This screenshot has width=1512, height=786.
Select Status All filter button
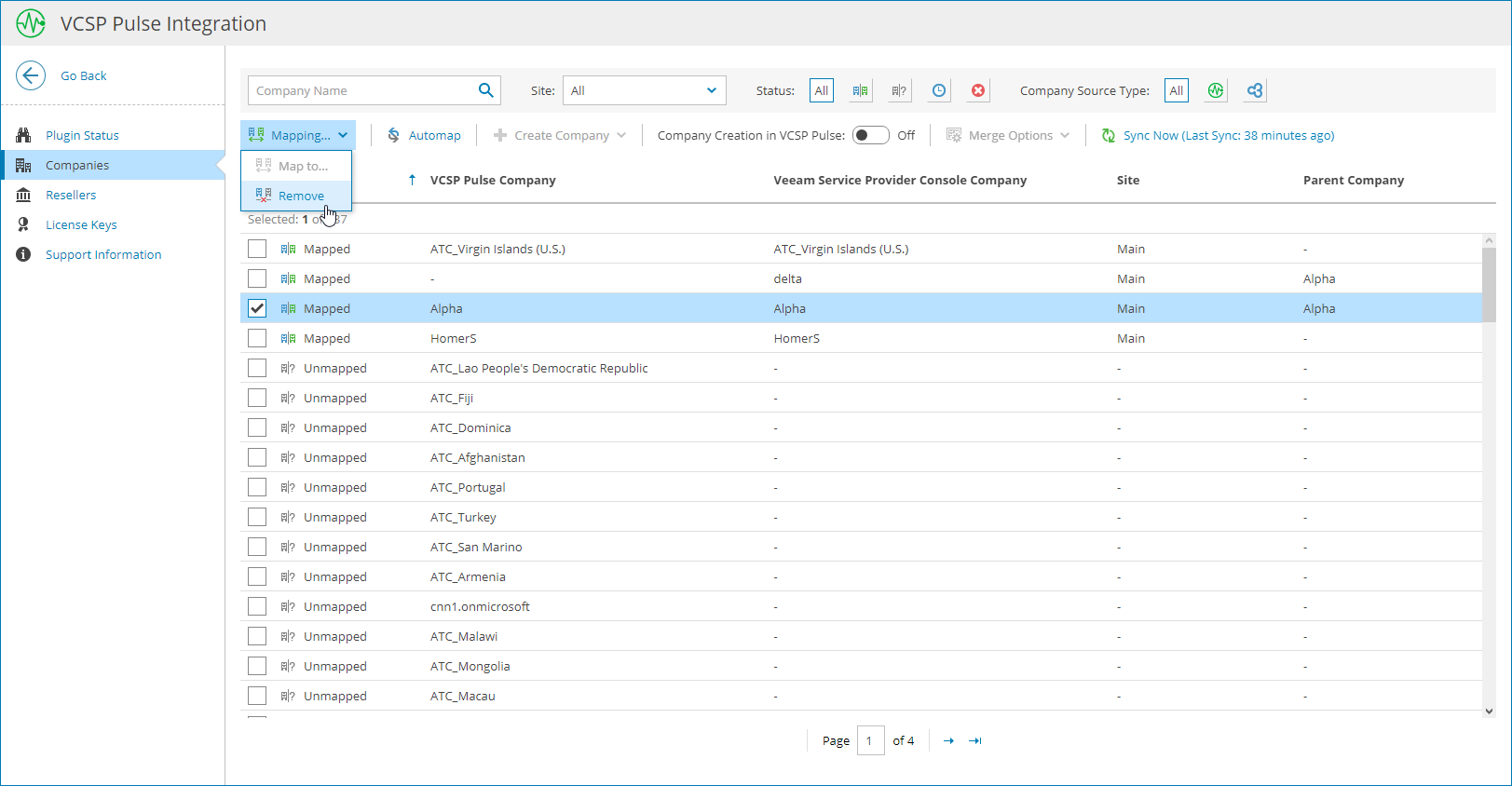821,90
